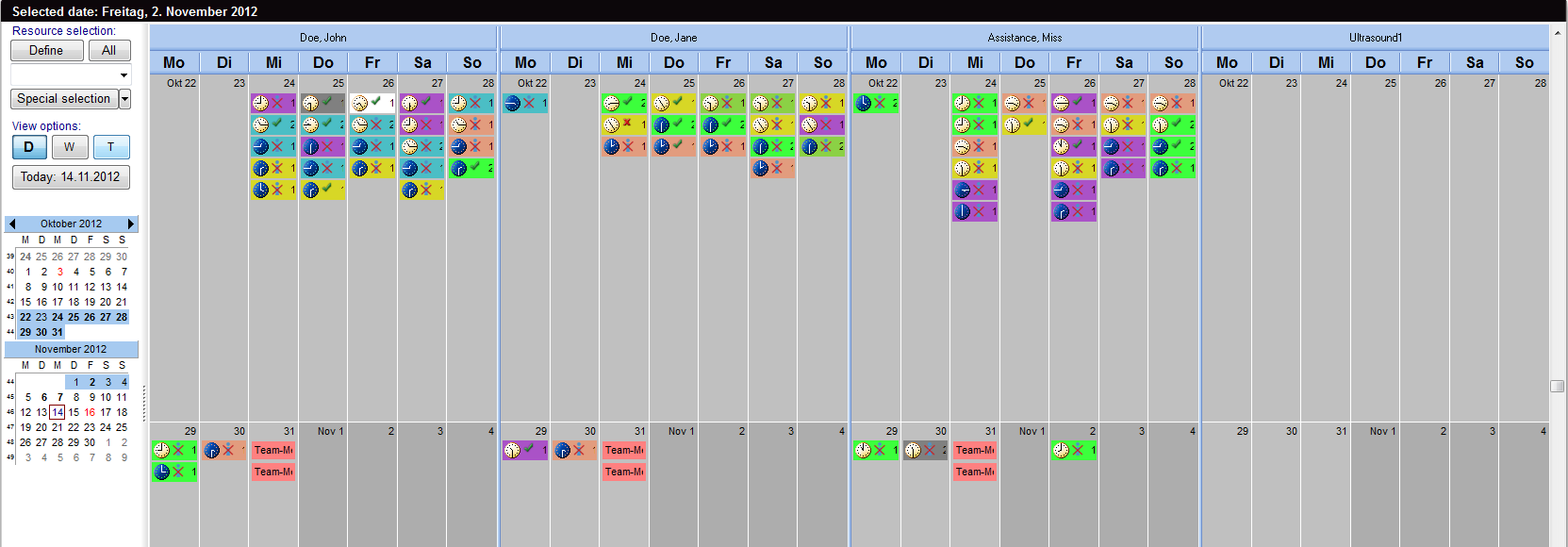Select the Ultrasound1 resource header
The width and height of the screenshot is (1568, 547).
(x=1375, y=38)
